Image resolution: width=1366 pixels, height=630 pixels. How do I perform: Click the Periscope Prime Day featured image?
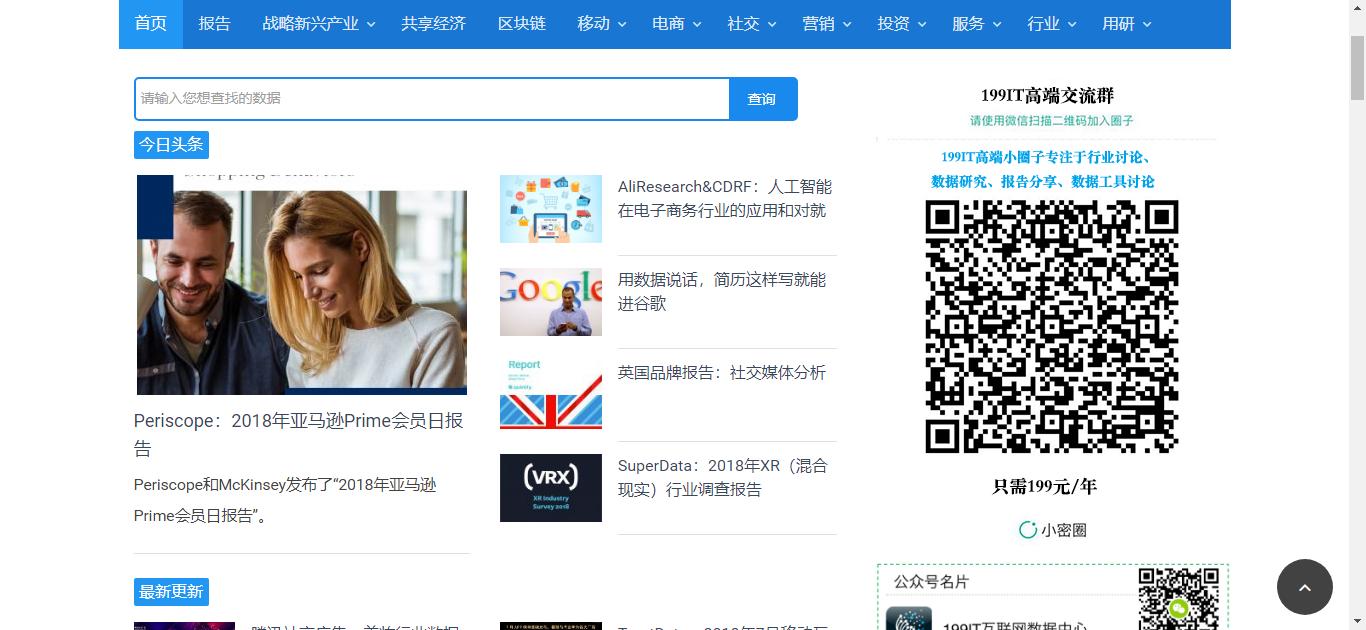(x=301, y=286)
